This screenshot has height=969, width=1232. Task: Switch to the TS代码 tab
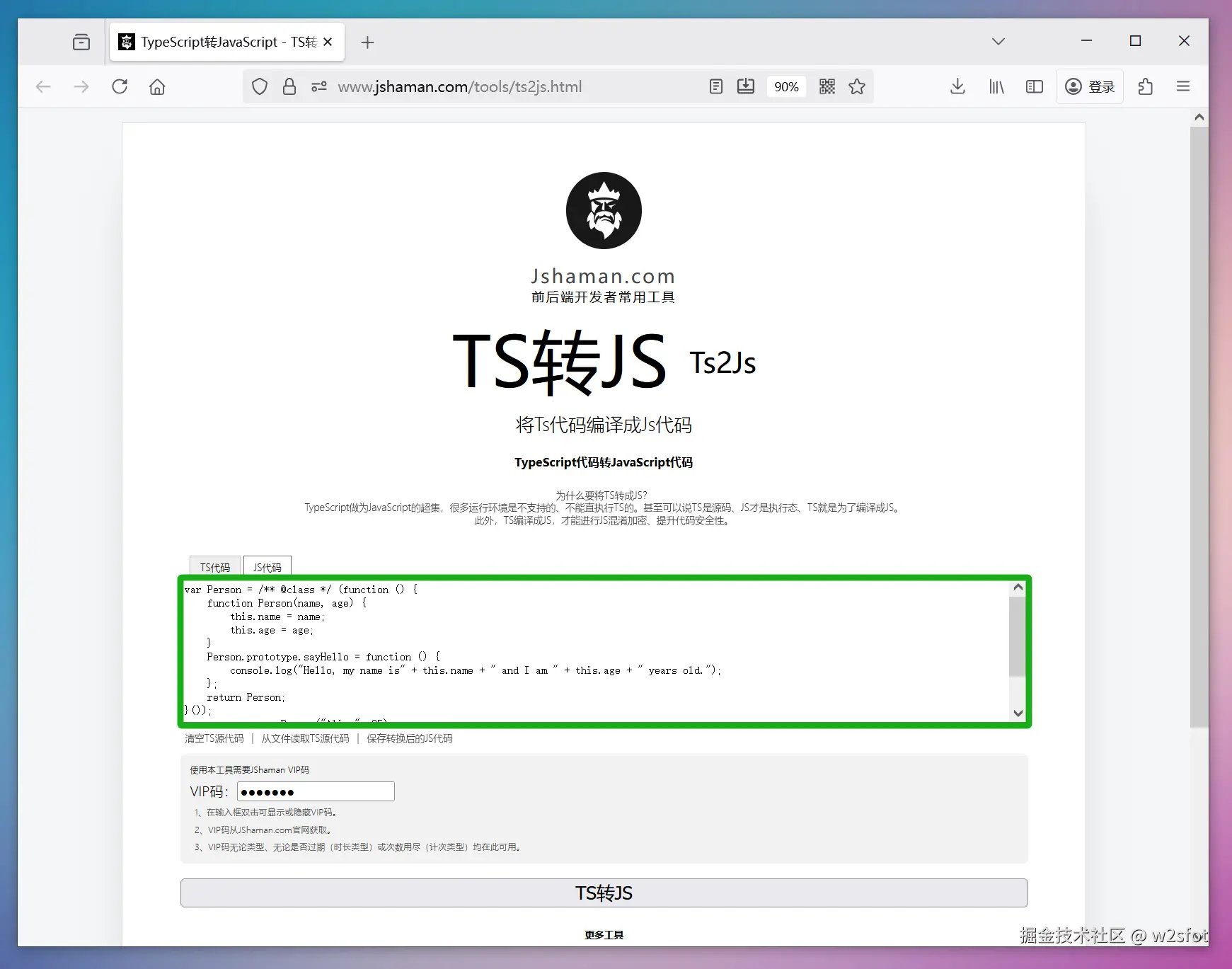215,567
